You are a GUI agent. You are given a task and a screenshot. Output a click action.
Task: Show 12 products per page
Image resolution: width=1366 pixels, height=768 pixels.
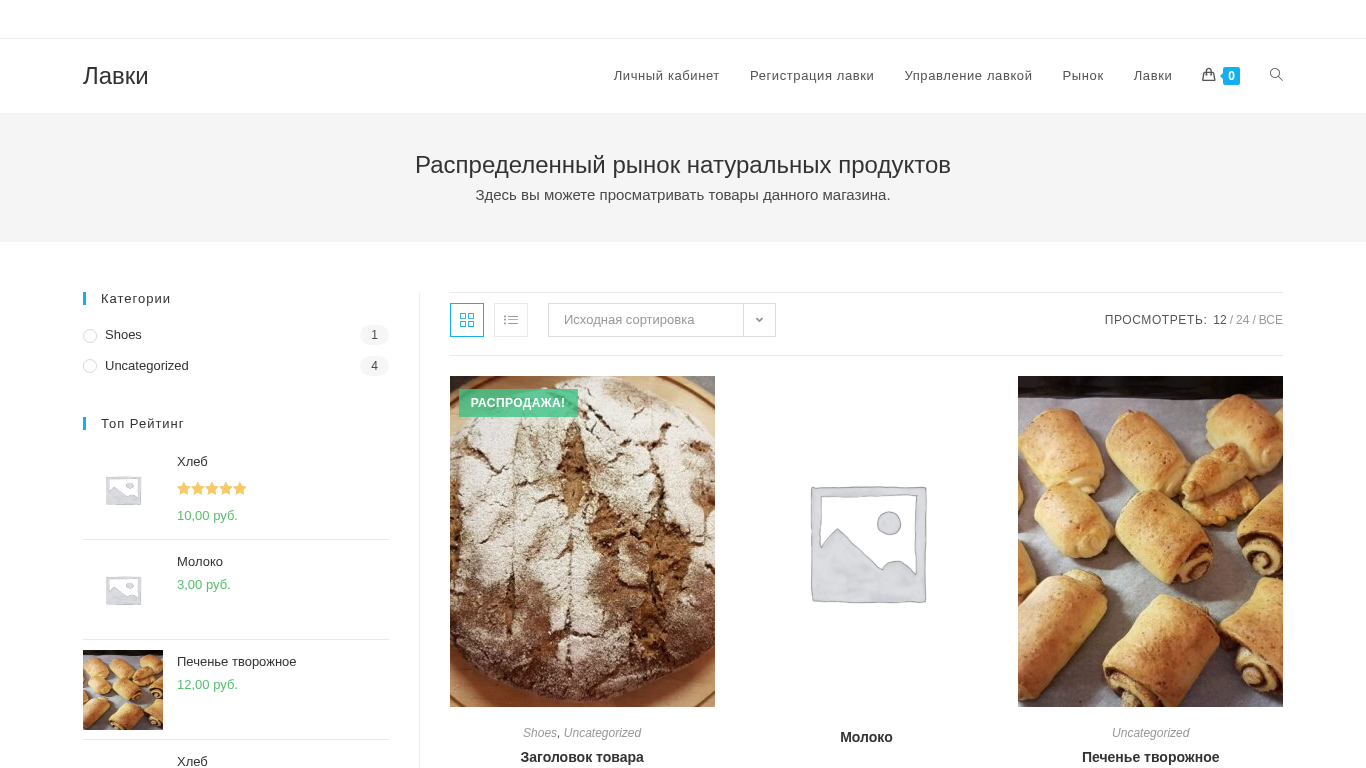click(x=1220, y=320)
